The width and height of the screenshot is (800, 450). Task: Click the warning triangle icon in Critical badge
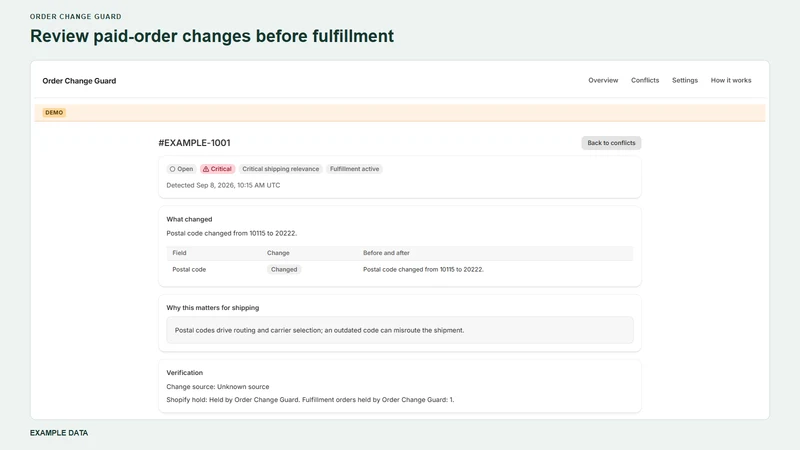coord(206,169)
